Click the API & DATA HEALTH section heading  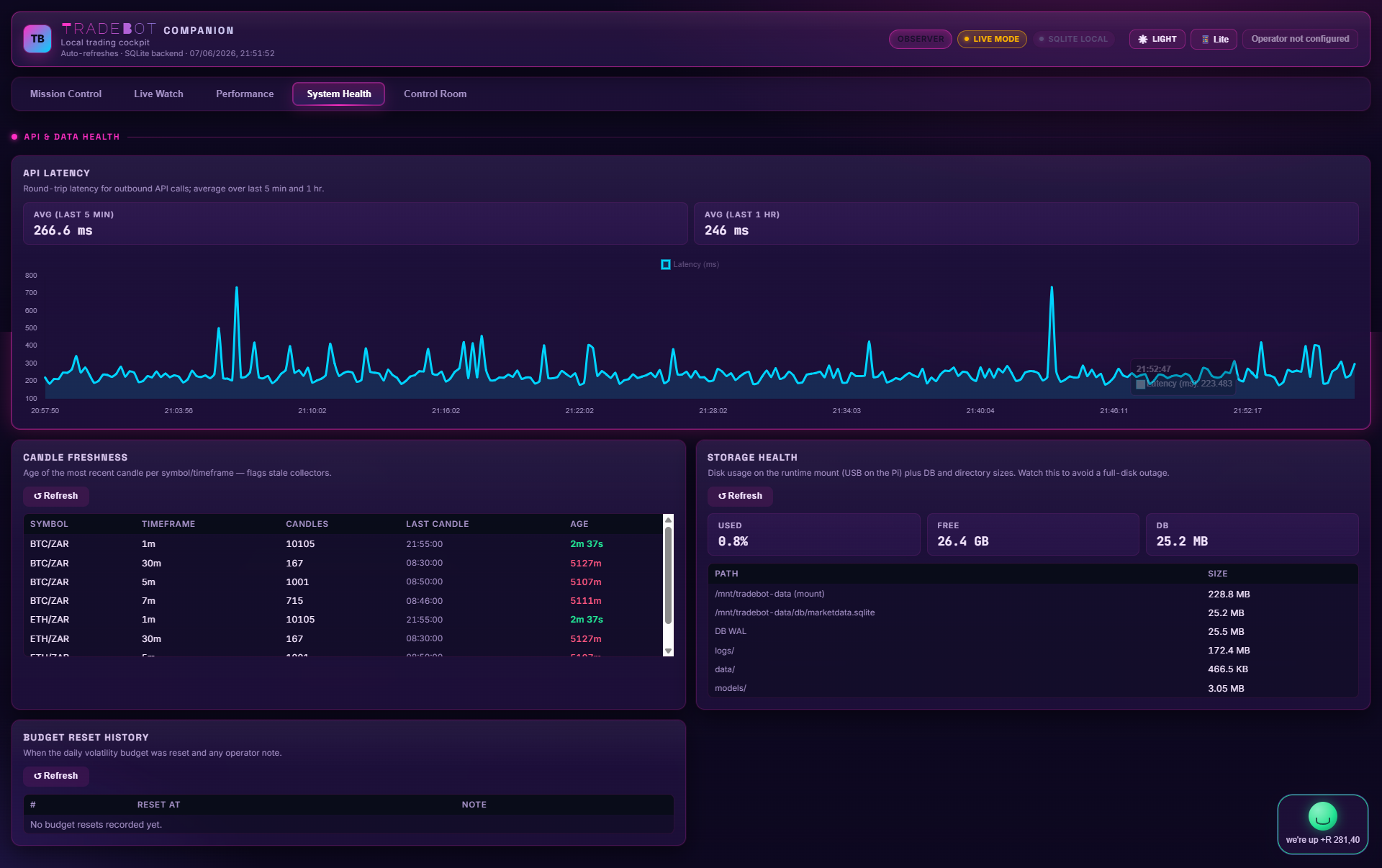(72, 137)
